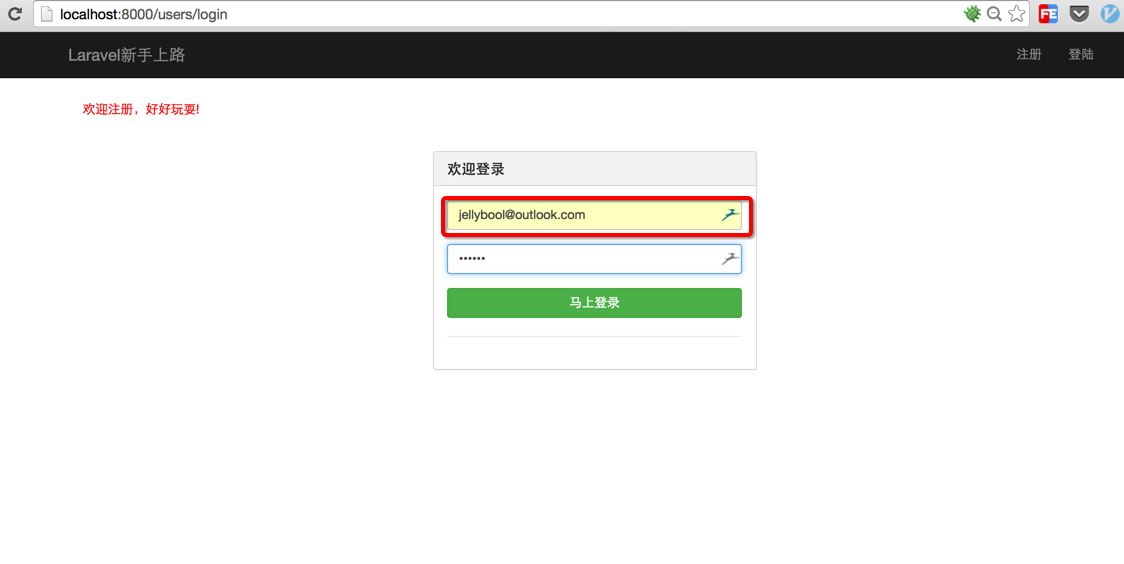
Task: Click the divider line below the login button
Action: pos(594,337)
